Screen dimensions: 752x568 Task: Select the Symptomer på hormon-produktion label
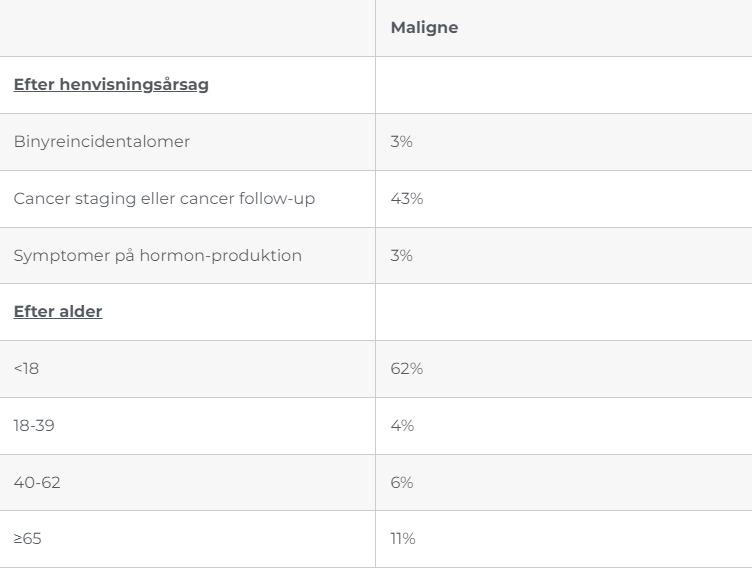point(157,255)
